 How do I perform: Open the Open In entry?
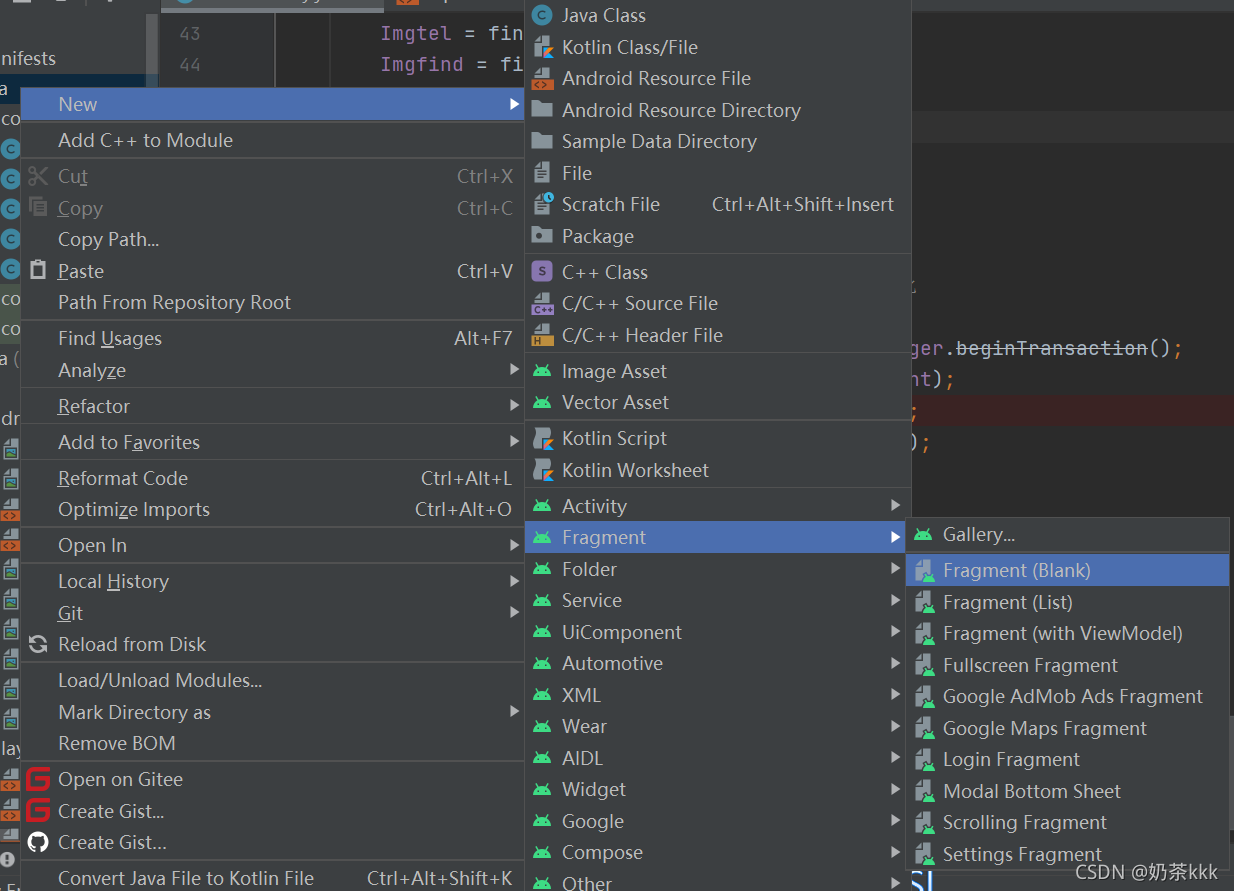[x=272, y=545]
